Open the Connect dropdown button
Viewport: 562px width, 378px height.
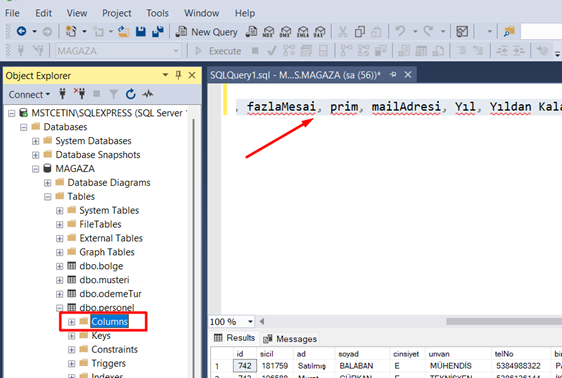pyautogui.click(x=29, y=95)
